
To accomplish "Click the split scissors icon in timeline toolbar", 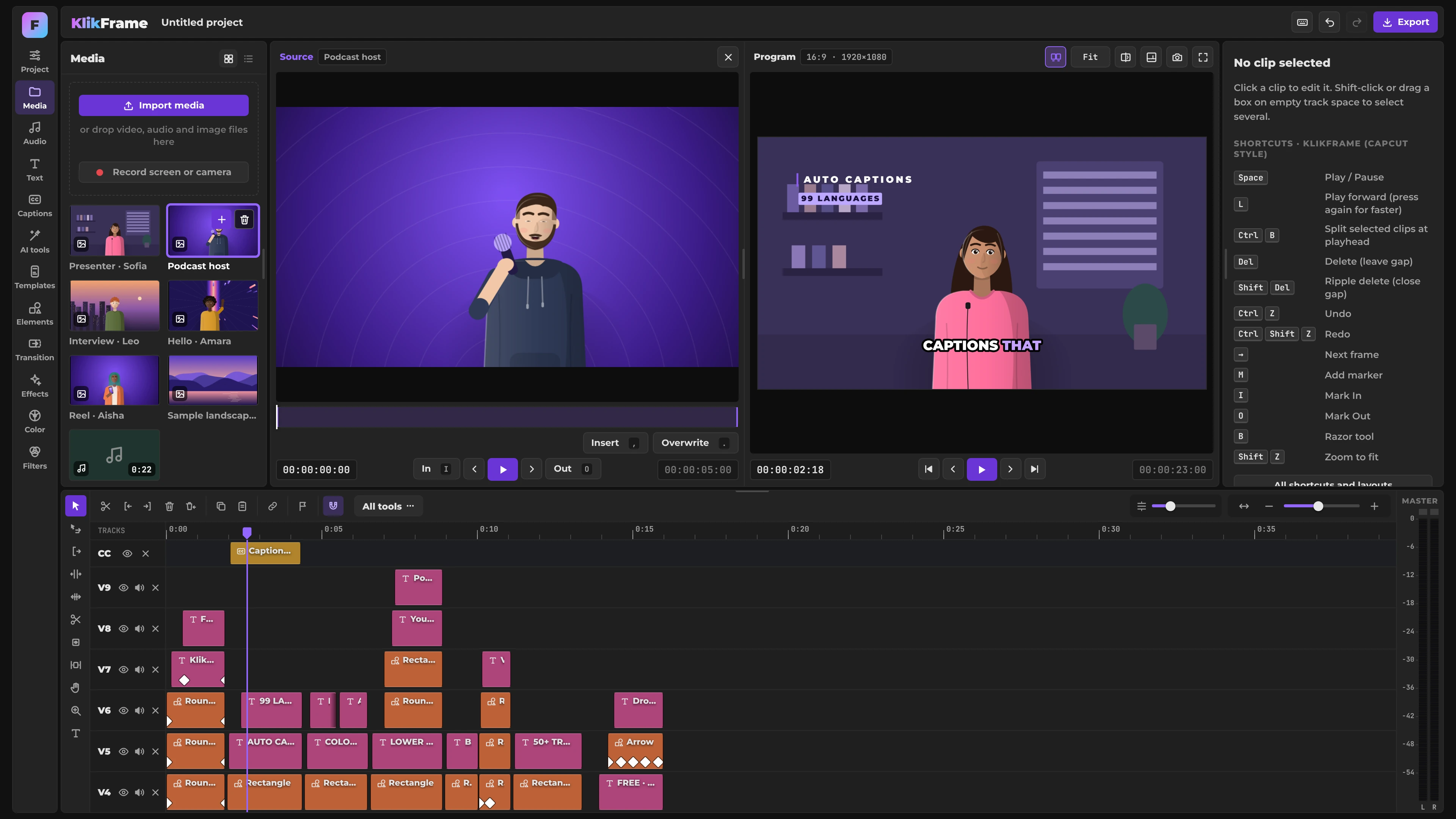I will [x=105, y=506].
